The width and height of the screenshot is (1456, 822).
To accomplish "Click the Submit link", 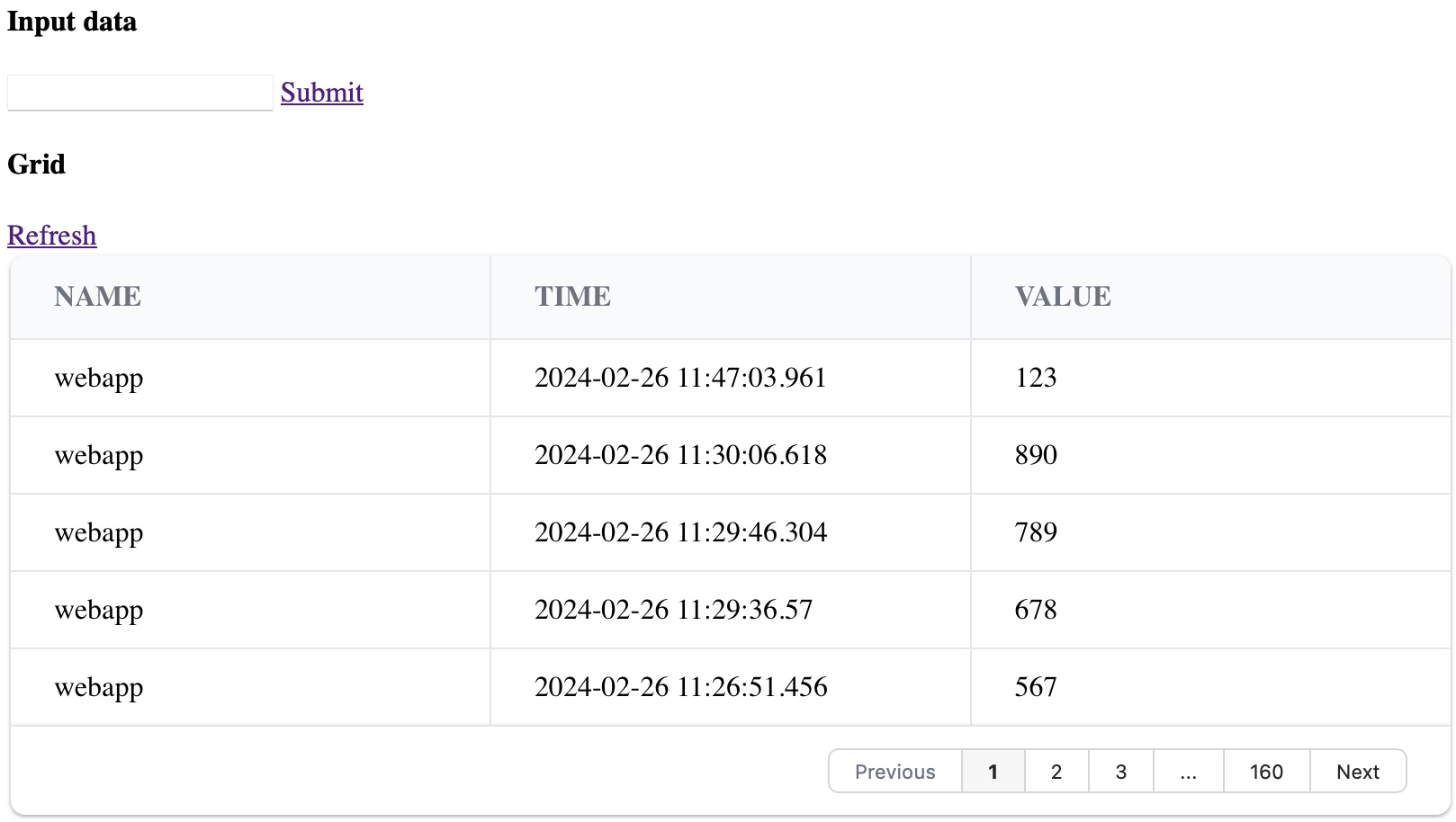I will [321, 93].
